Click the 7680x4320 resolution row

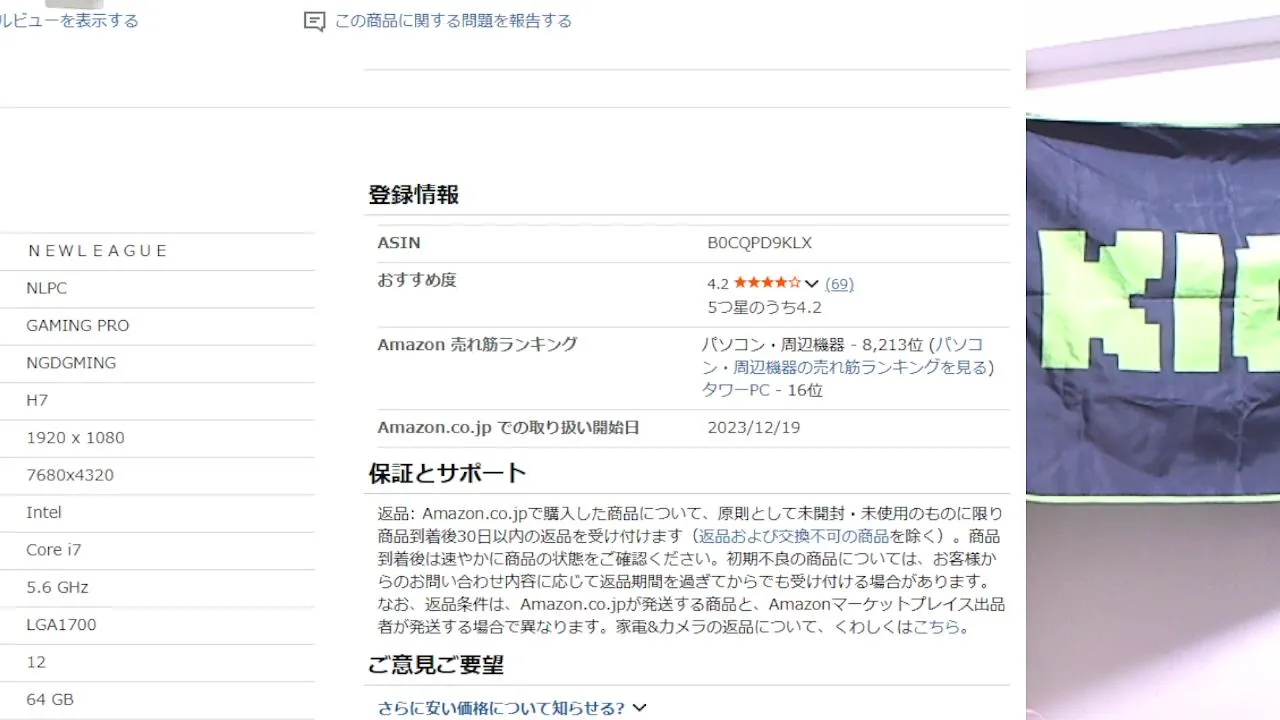(70, 475)
